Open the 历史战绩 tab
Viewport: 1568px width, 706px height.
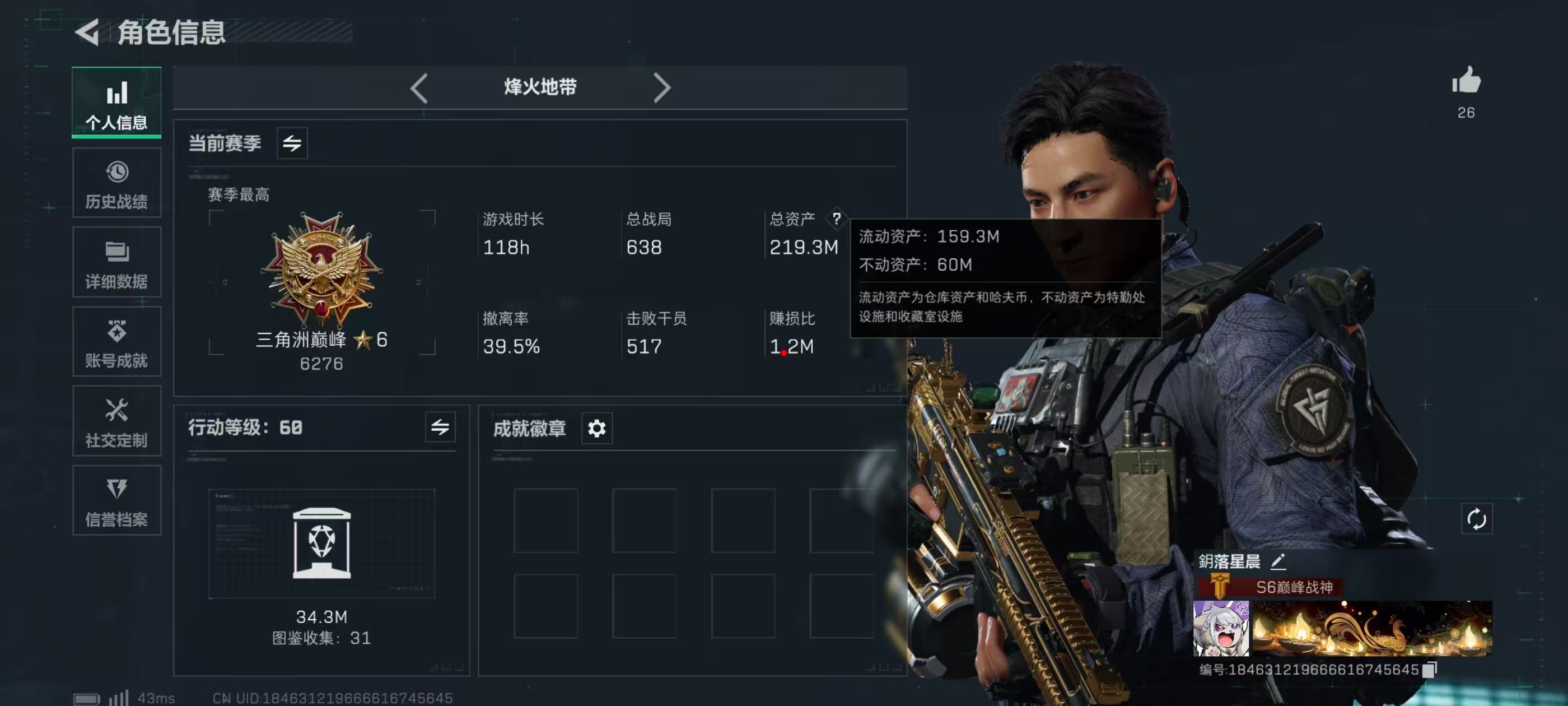pos(116,182)
